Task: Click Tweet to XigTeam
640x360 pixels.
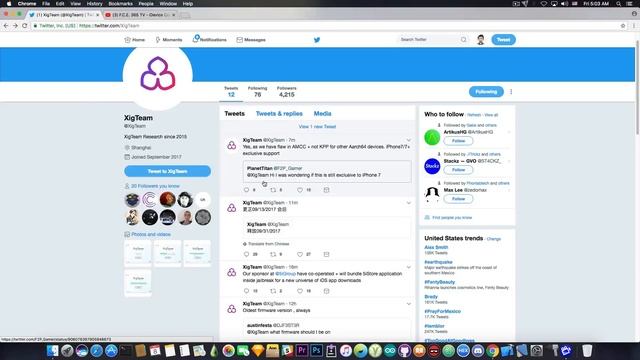Action: pyautogui.click(x=167, y=171)
